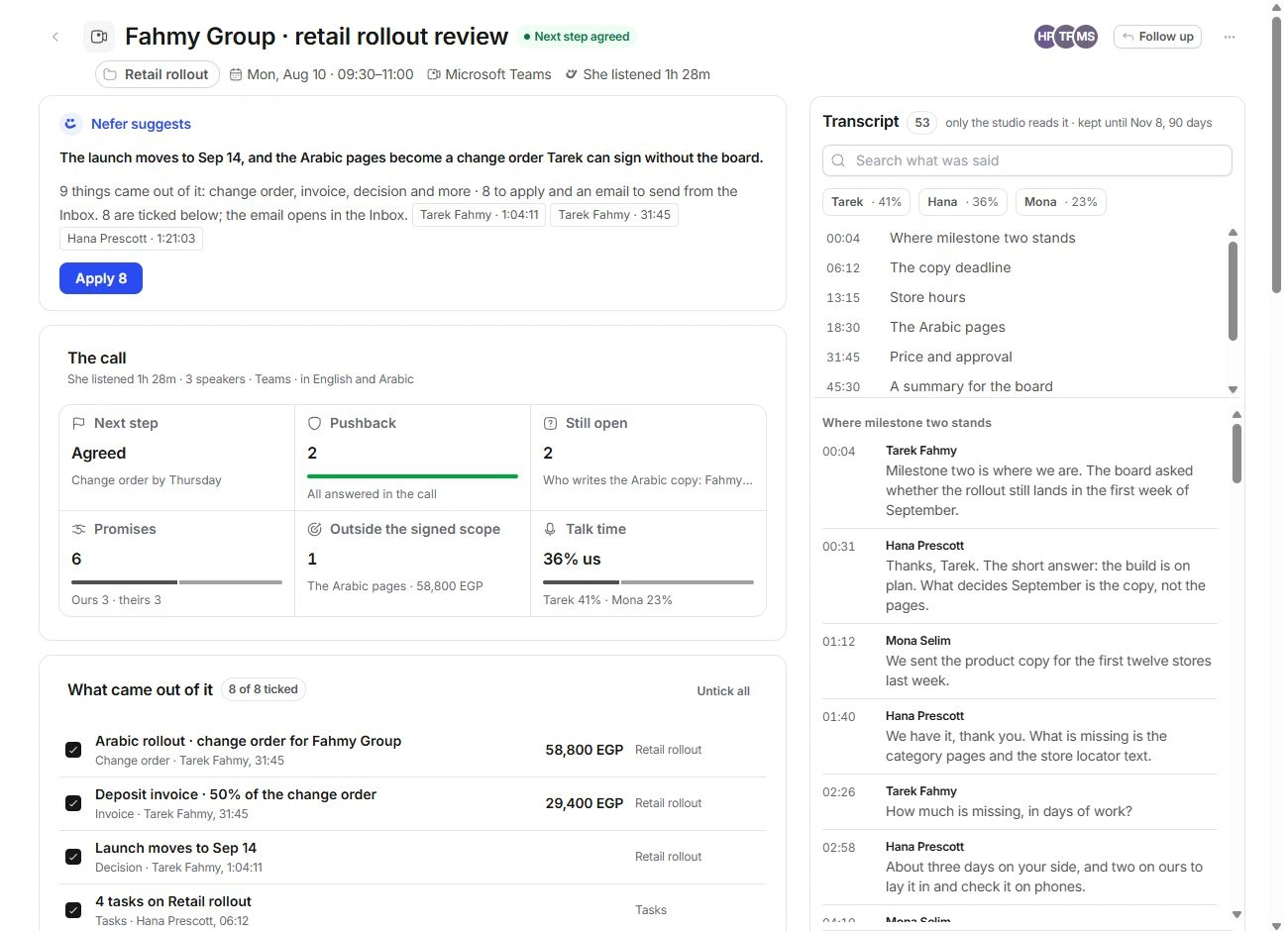Click the '8 of 8 ticked' counter

click(263, 689)
